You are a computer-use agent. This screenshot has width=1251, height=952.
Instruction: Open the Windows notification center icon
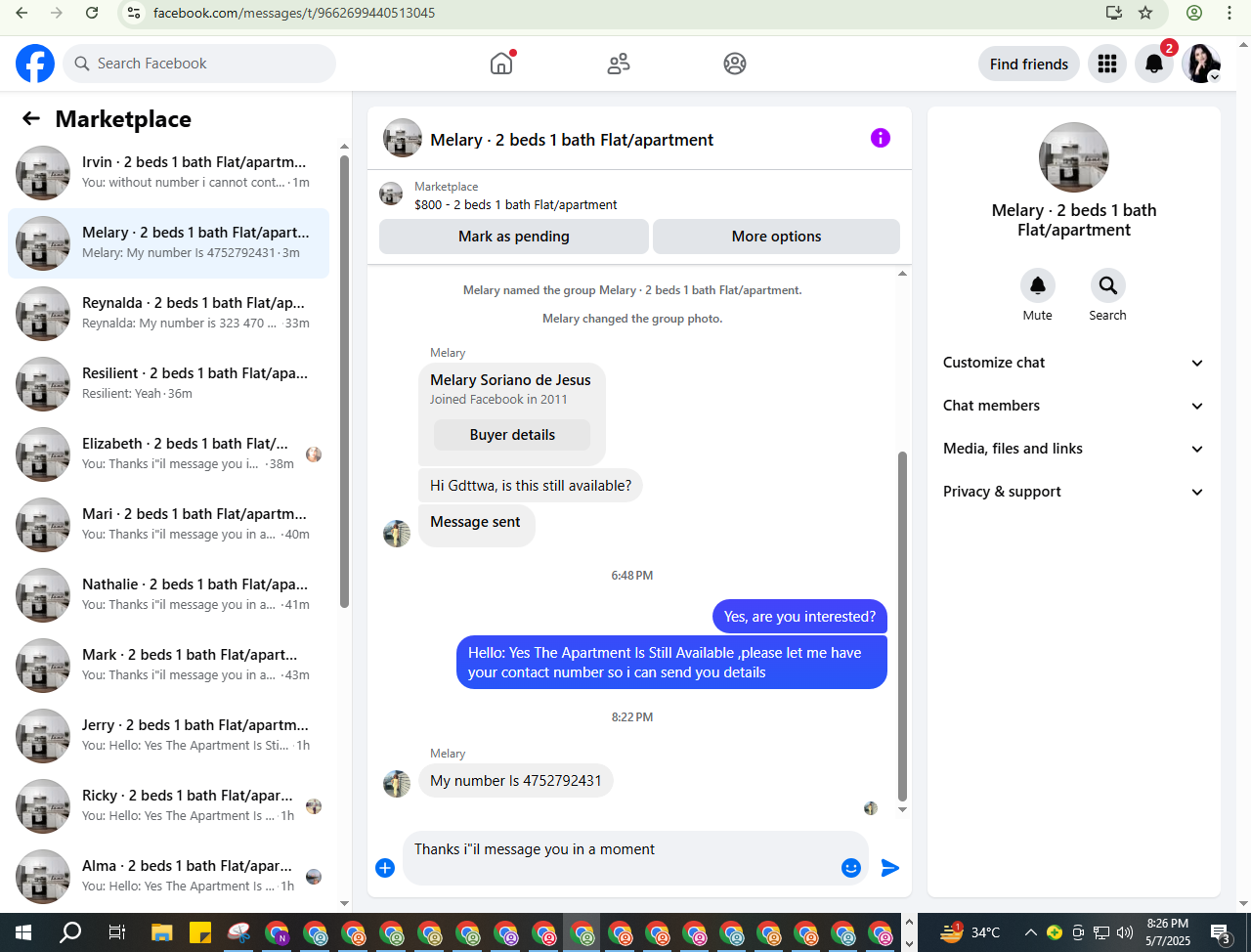coord(1221,932)
